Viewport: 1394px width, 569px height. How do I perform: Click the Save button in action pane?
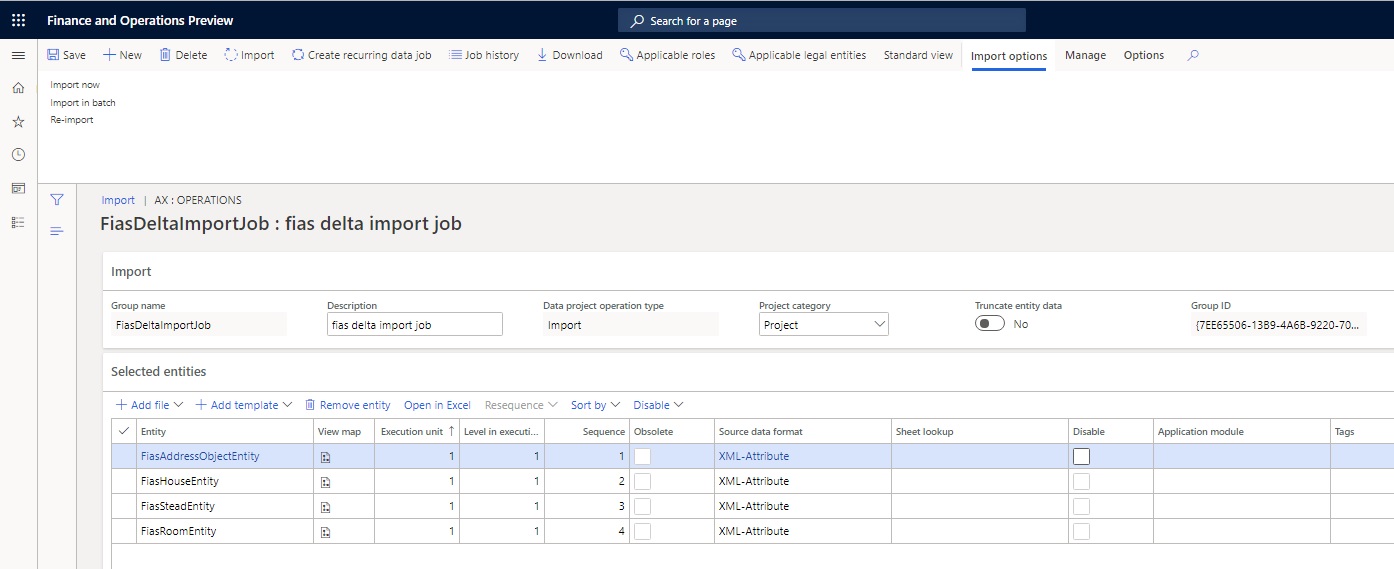[x=66, y=55]
